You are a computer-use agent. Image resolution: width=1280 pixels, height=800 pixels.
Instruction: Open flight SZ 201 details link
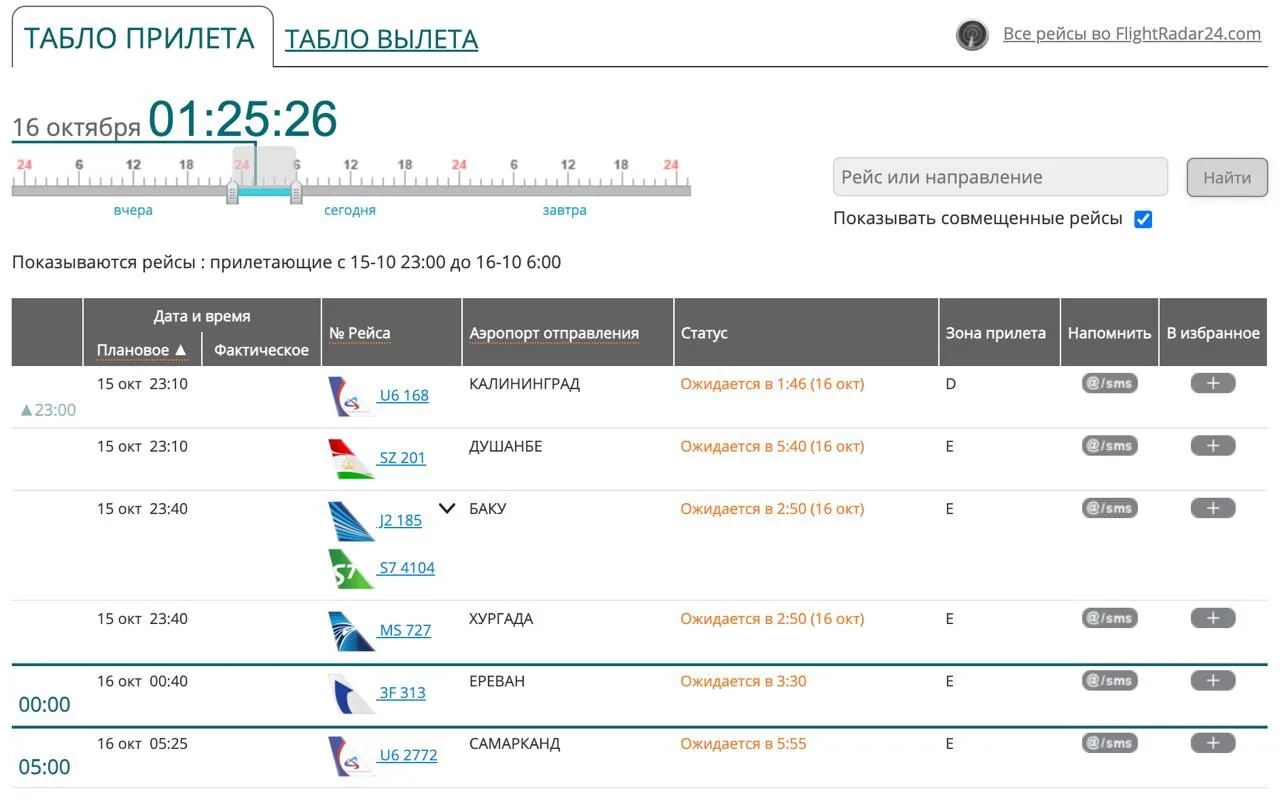tap(402, 458)
